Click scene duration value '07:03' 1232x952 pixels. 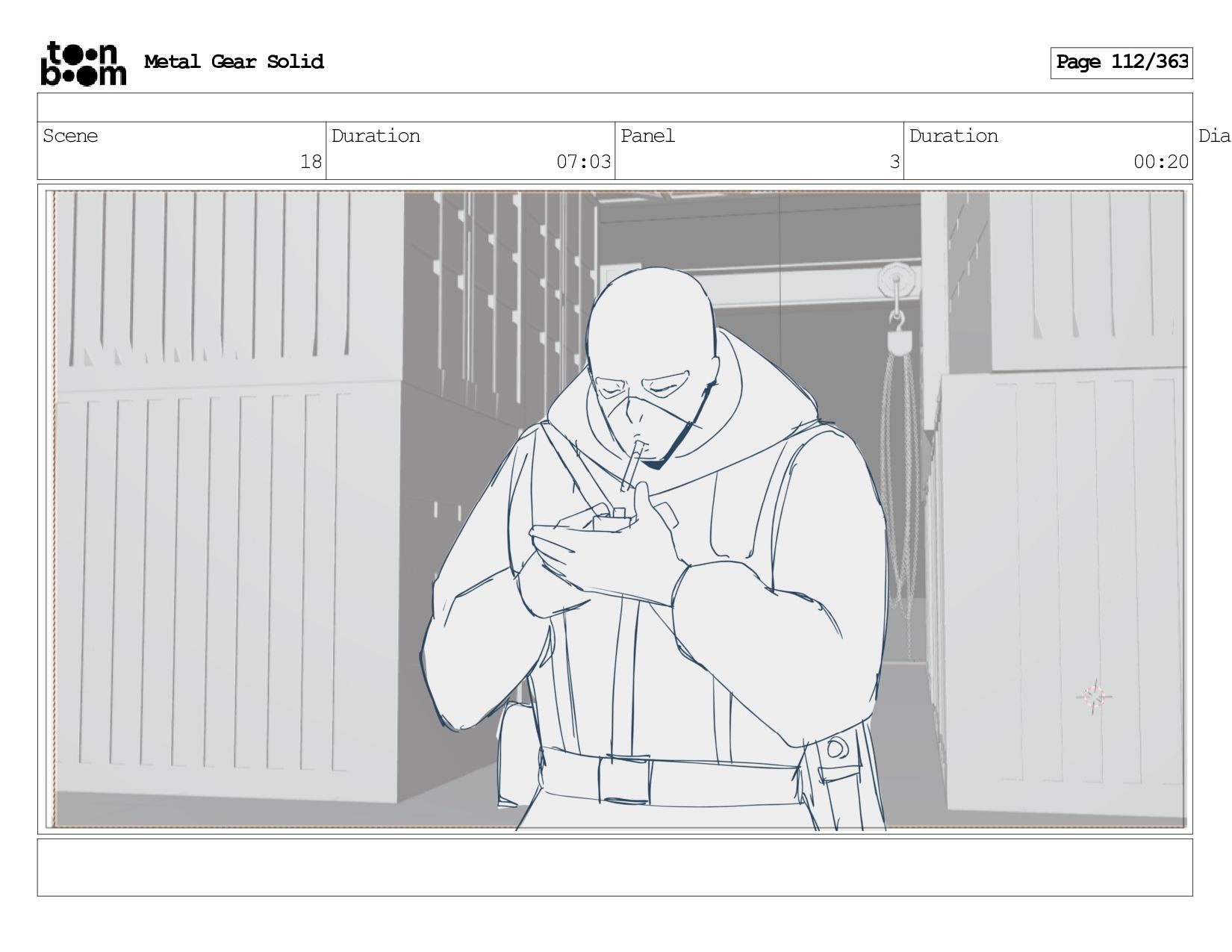point(583,161)
